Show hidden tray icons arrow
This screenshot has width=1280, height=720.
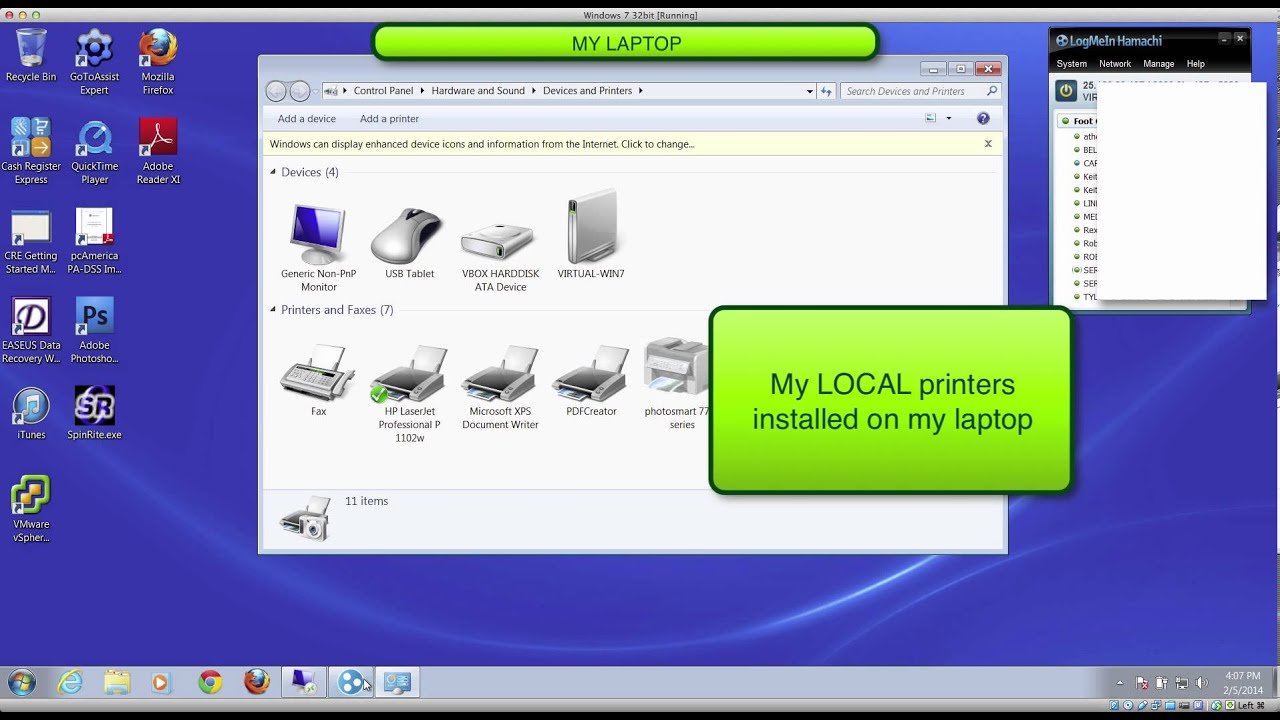[1119, 683]
